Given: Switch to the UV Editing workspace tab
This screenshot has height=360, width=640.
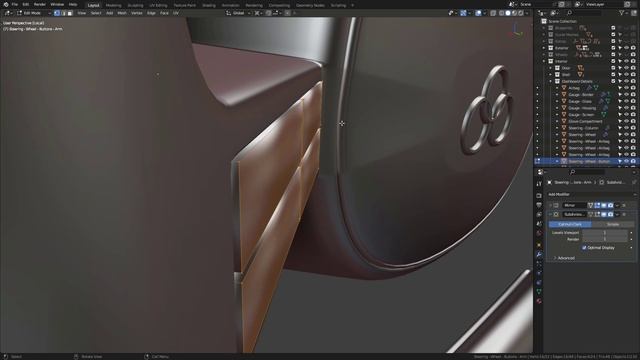Looking at the screenshot, I should click(158, 5).
